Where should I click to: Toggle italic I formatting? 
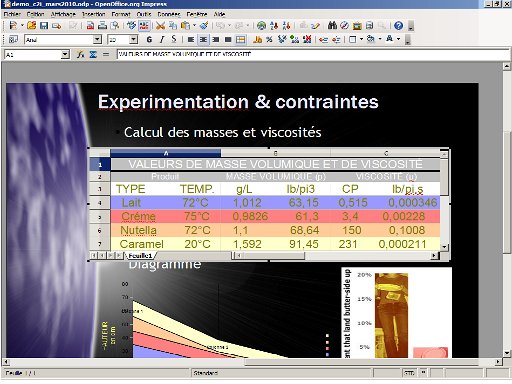(162, 40)
